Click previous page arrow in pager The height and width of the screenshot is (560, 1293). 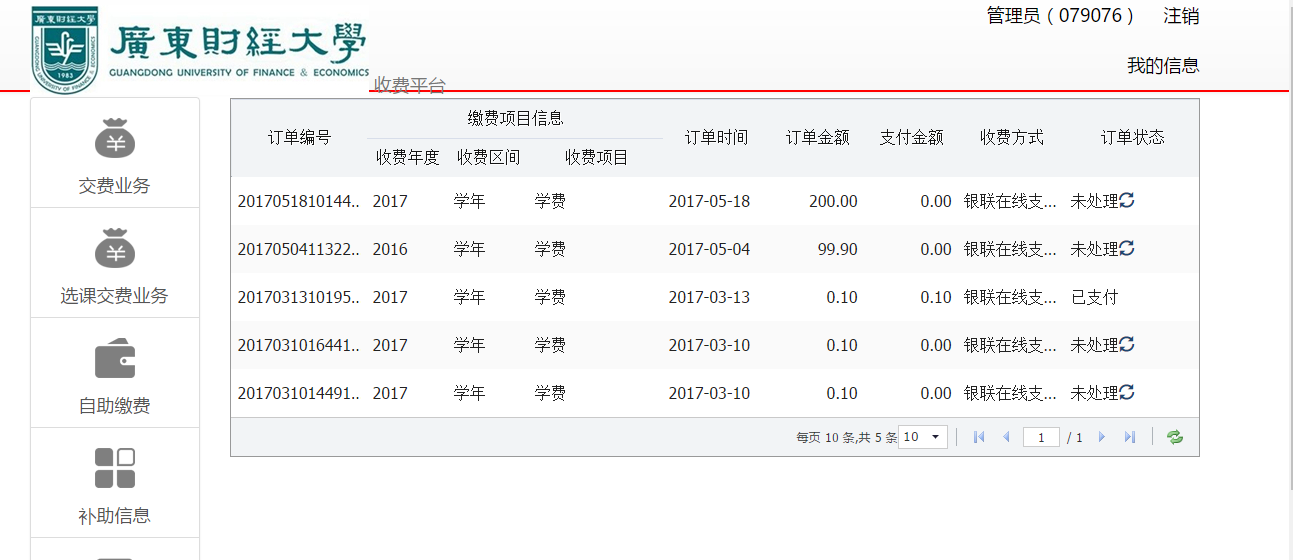[1006, 437]
